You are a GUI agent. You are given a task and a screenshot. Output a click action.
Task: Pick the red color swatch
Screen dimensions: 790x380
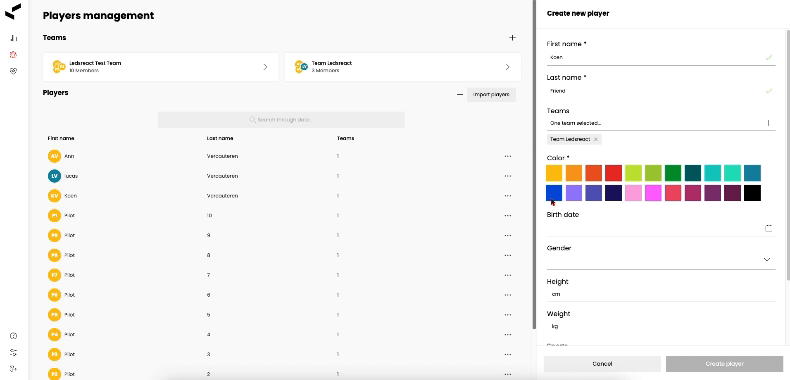click(x=613, y=173)
